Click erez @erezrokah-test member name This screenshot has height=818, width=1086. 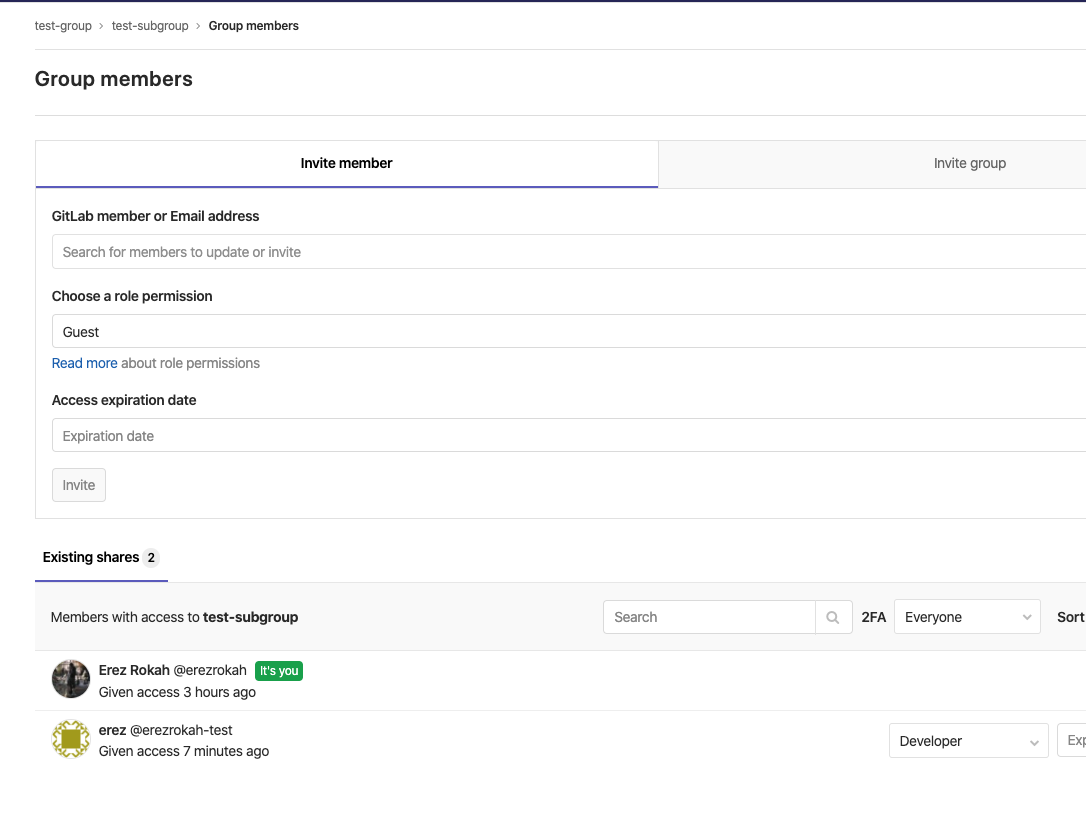pos(166,730)
